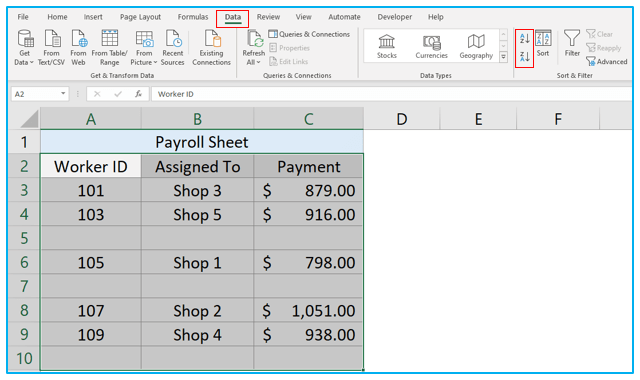Select cell with Worker ID 109
640x380 pixels.
pos(91,335)
